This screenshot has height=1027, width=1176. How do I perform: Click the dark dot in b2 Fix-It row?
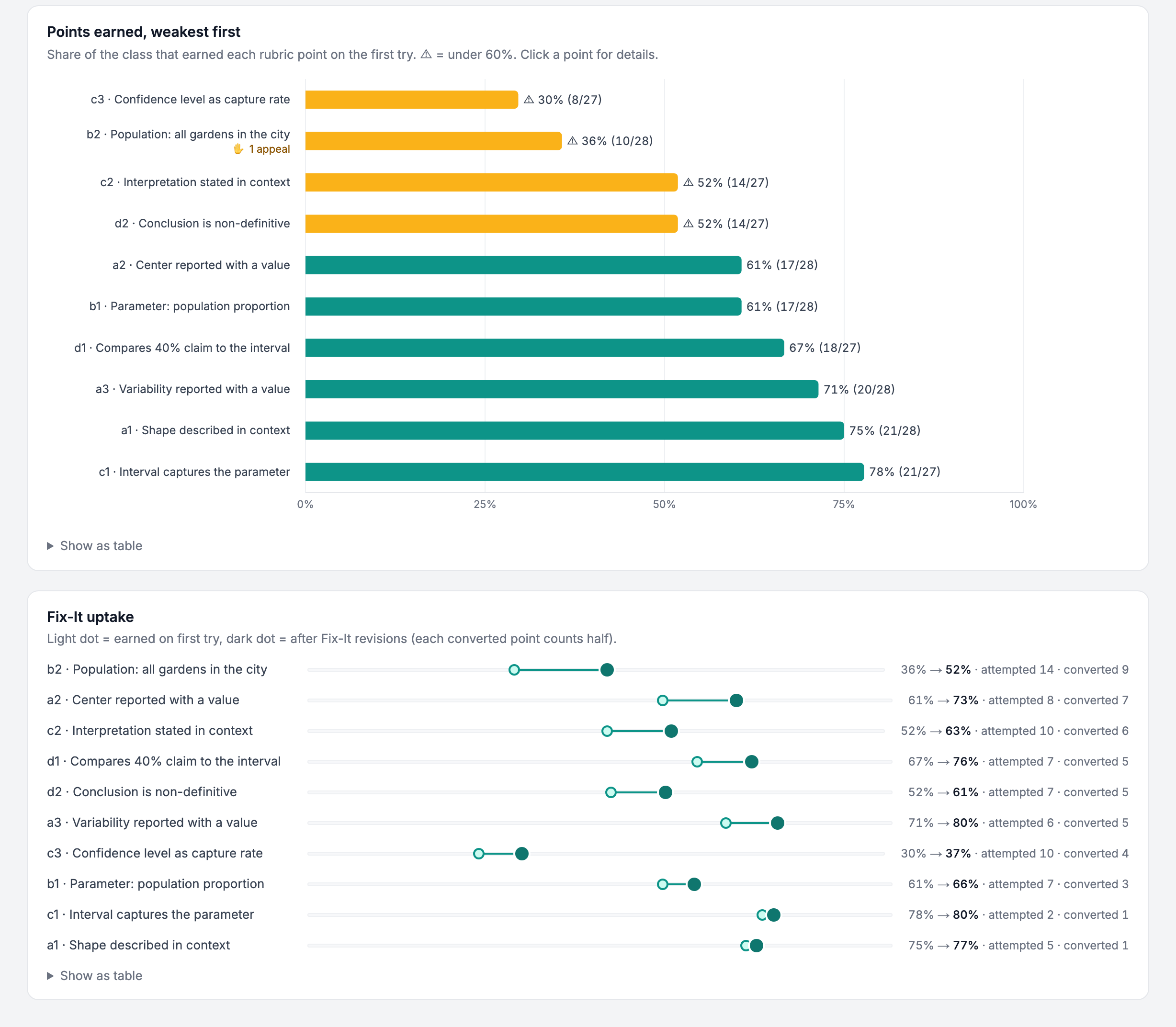[x=607, y=669]
